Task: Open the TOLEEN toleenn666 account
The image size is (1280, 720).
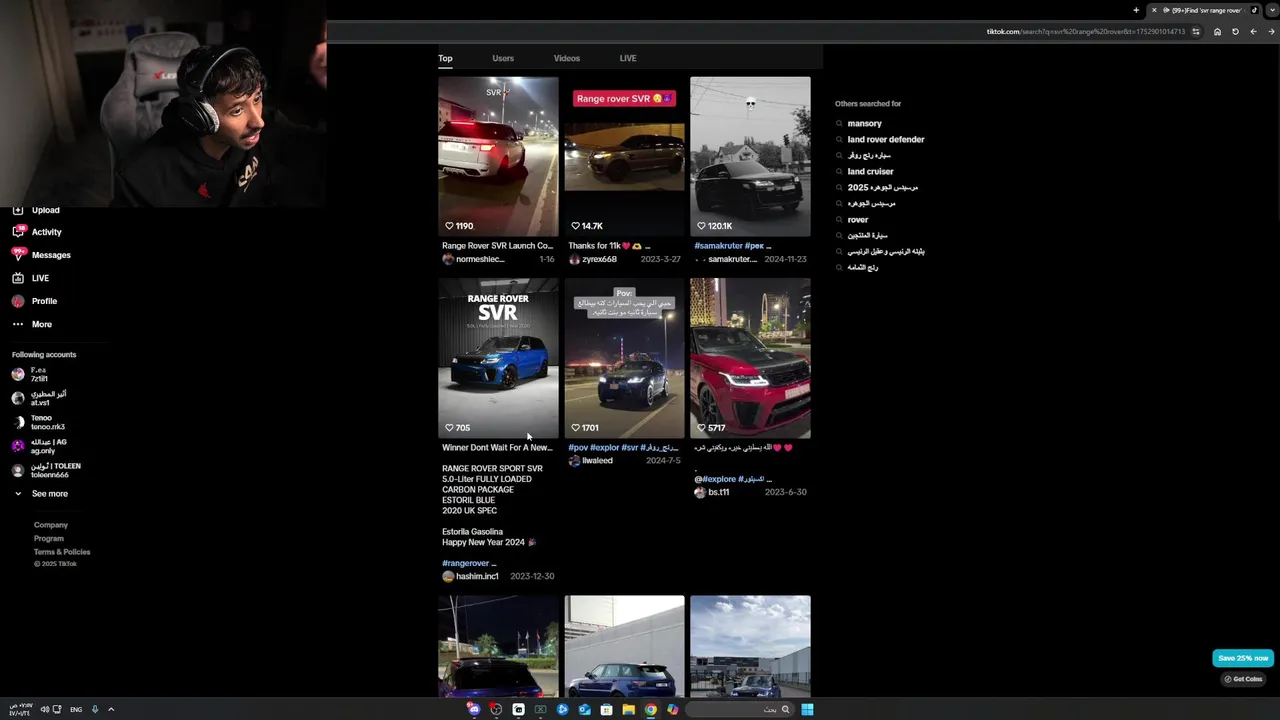Action: (46, 470)
